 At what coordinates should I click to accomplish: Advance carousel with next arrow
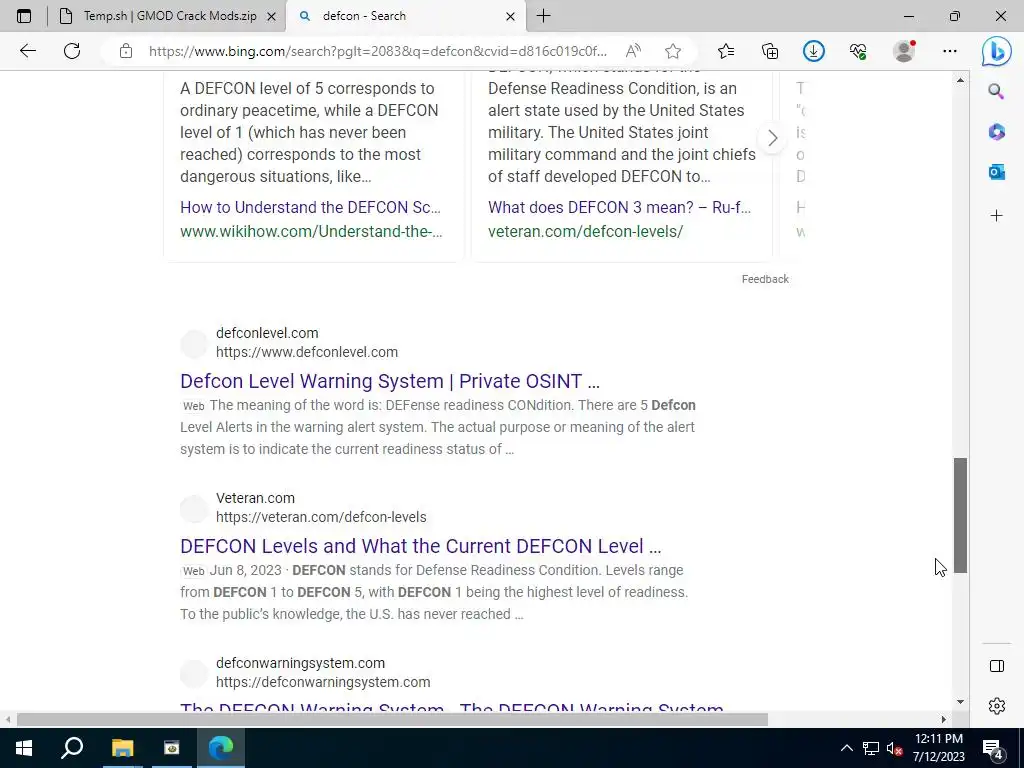(773, 138)
